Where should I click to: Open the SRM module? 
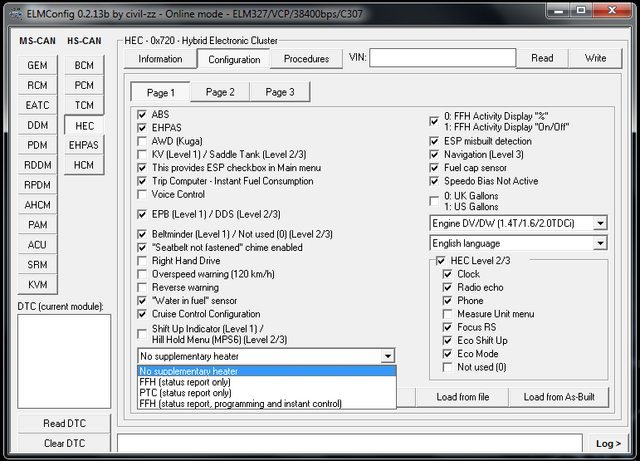[x=37, y=265]
